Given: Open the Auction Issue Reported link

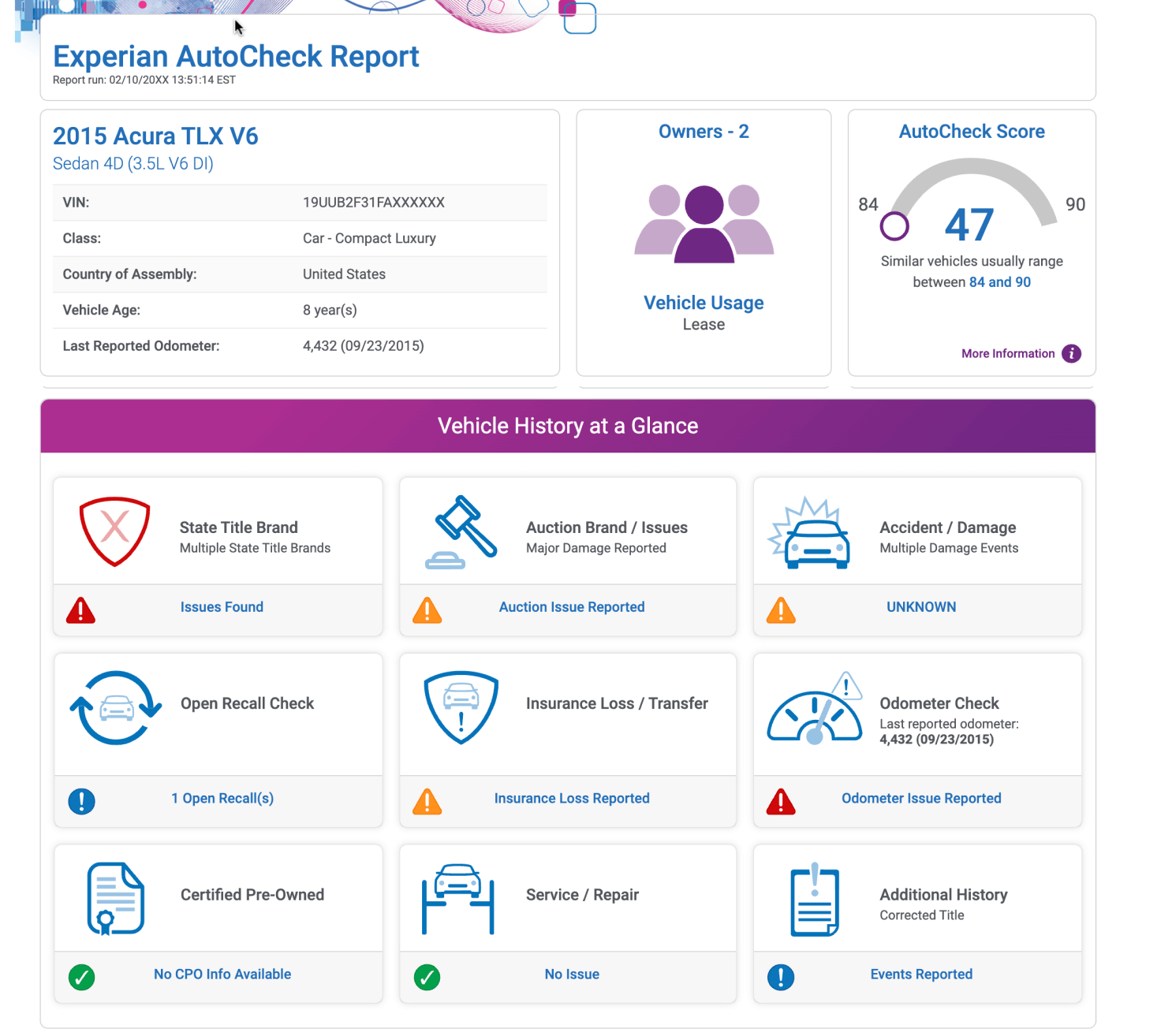Looking at the screenshot, I should tap(571, 606).
